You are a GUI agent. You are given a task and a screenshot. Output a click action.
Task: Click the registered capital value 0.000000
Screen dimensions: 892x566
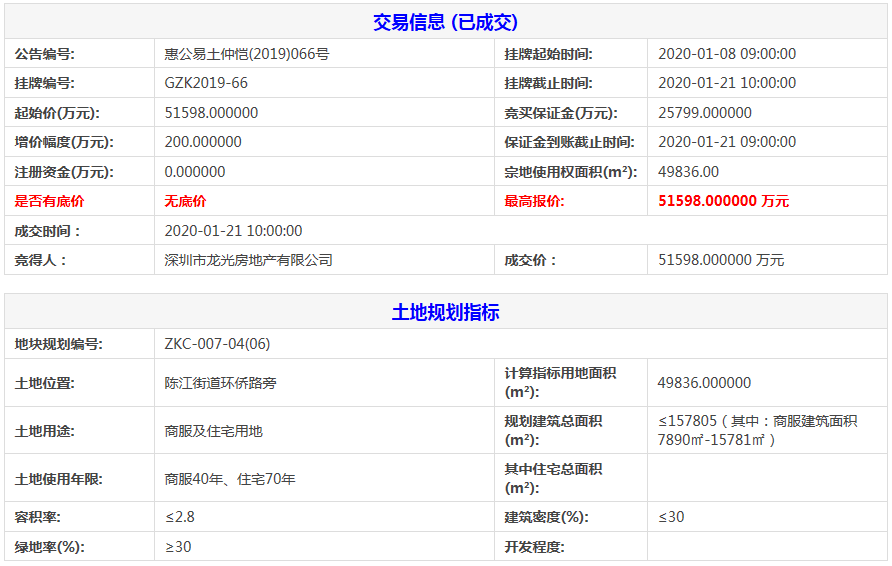click(195, 172)
